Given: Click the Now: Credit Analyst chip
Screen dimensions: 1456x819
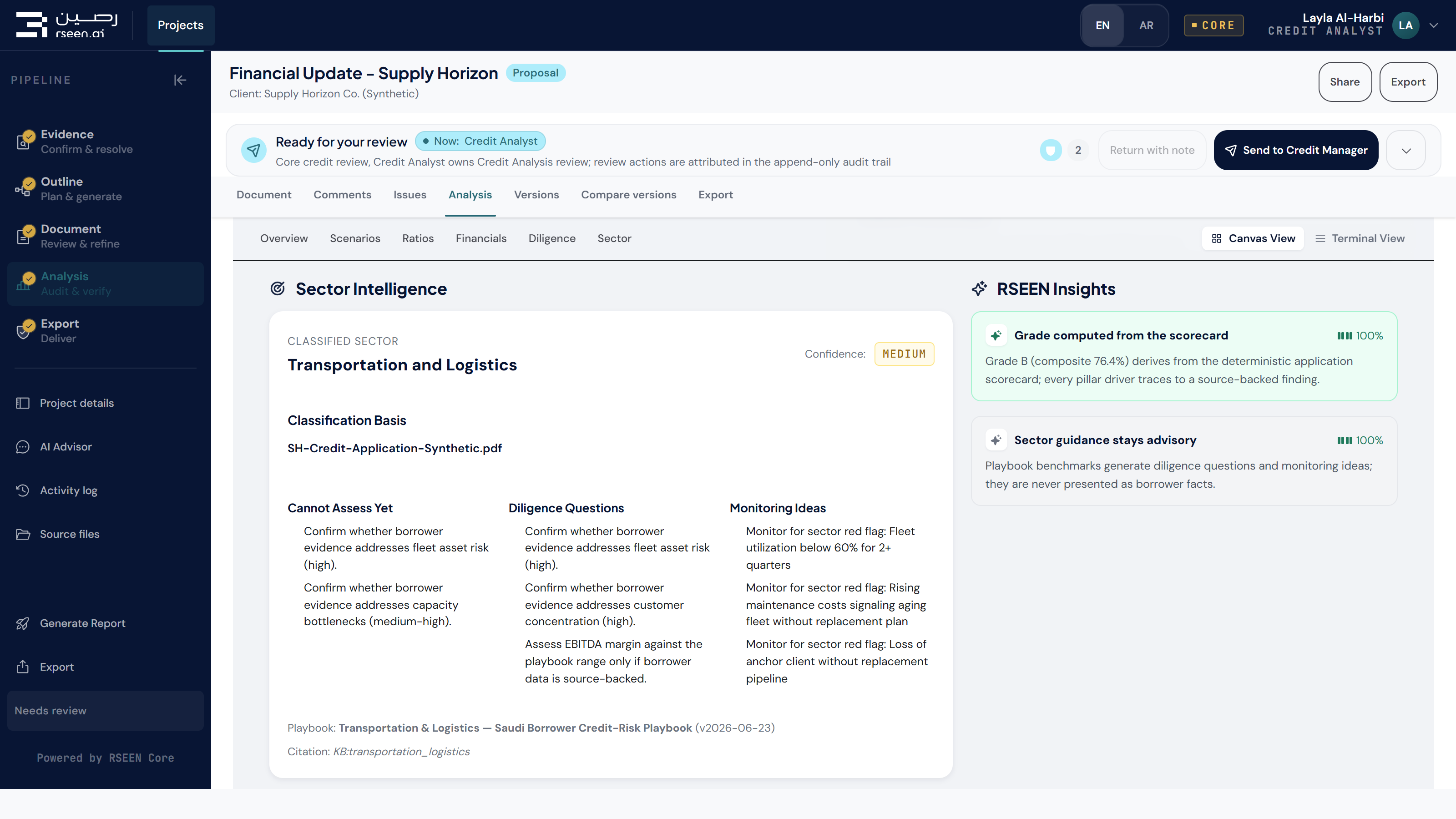Looking at the screenshot, I should click(x=480, y=142).
